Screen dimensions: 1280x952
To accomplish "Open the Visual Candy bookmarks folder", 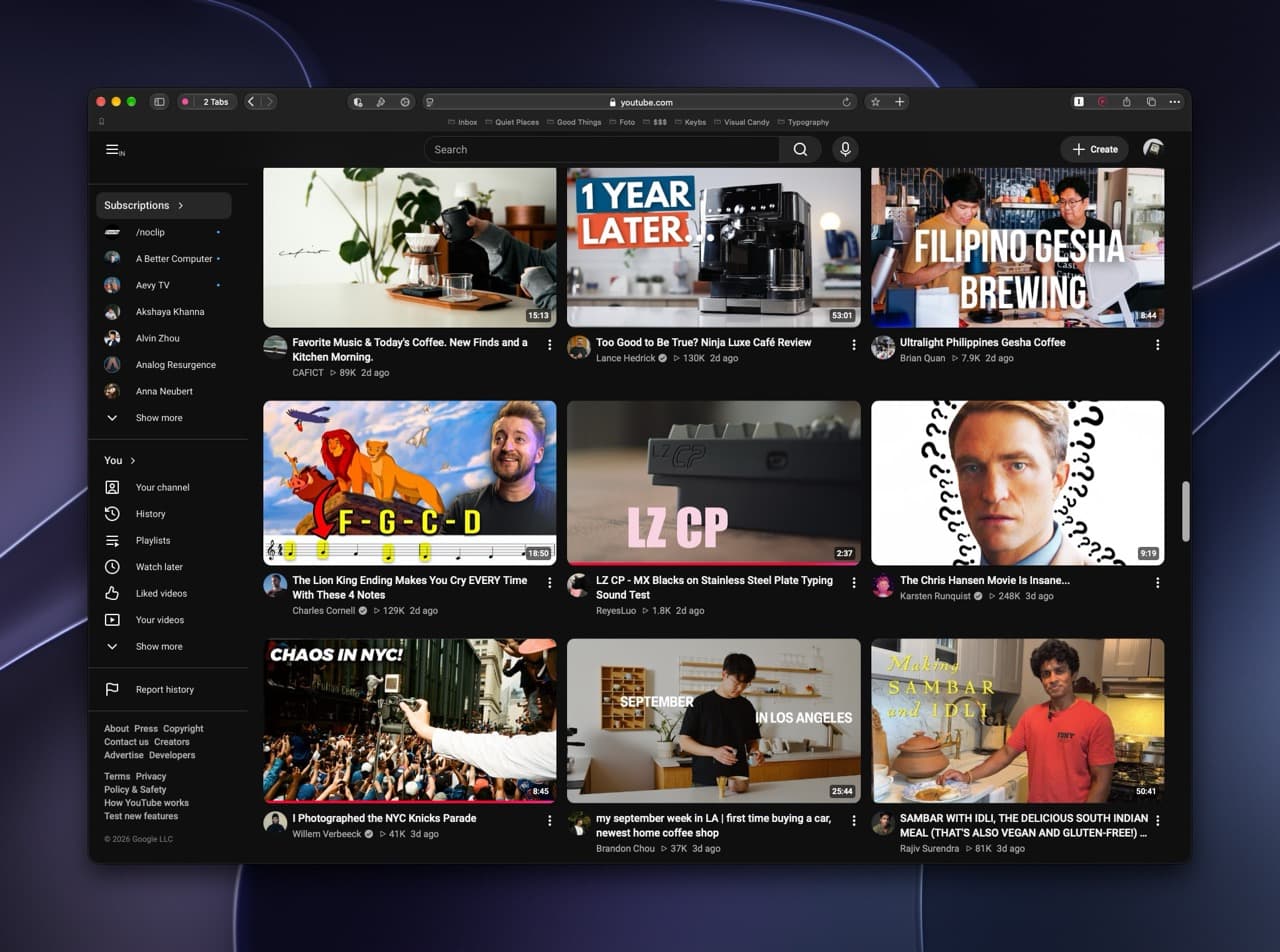I will 741,122.
